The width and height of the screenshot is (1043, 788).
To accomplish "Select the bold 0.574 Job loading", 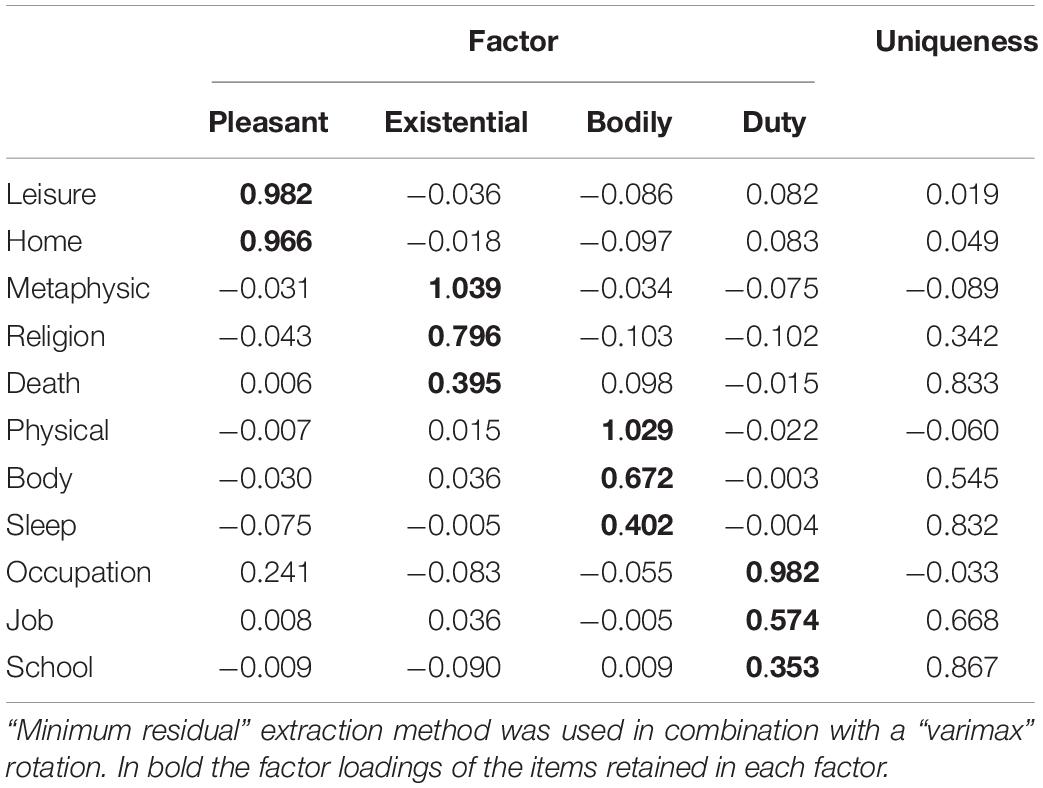I will click(782, 620).
